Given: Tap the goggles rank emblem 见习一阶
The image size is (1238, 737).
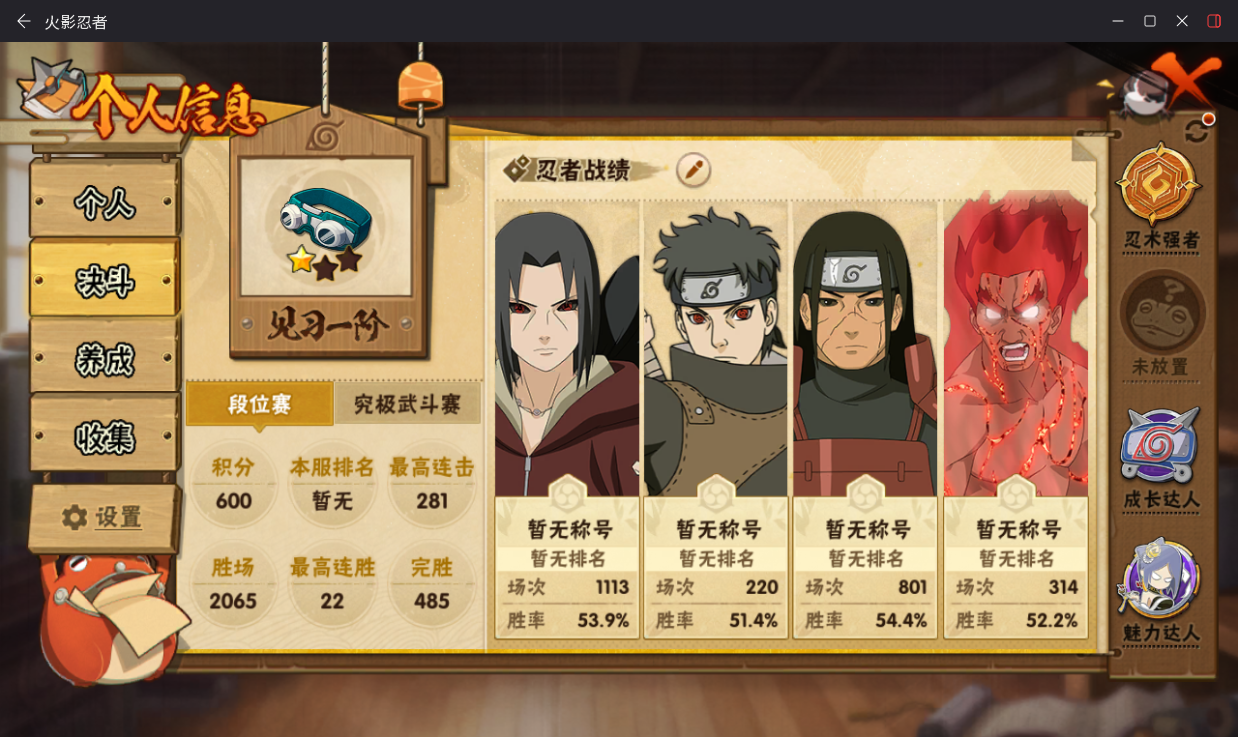Looking at the screenshot, I should tap(327, 232).
